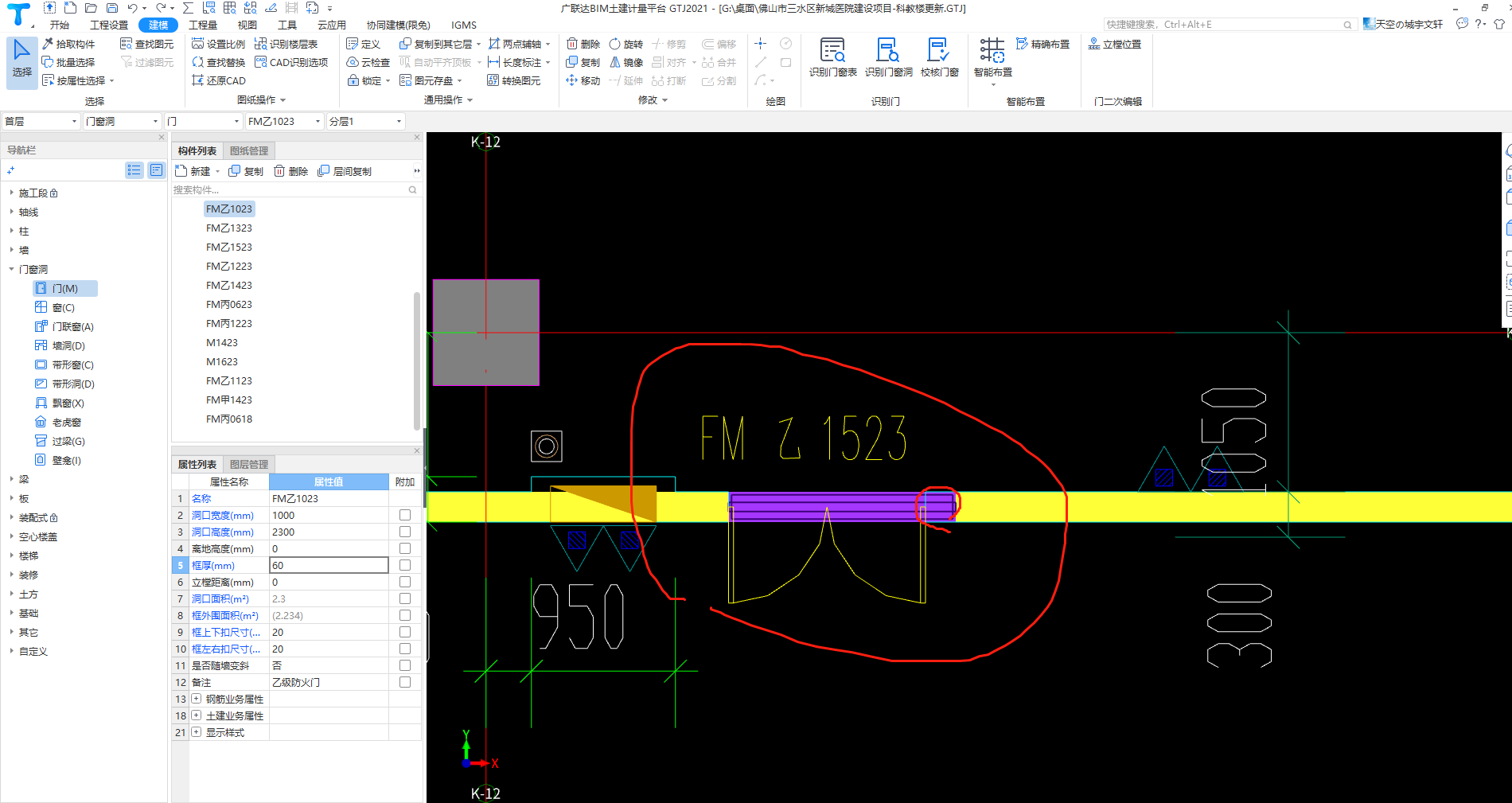Viewport: 1512px width, 803px height.
Task: Open the FMZ1023 component dropdown
Action: click(x=284, y=121)
